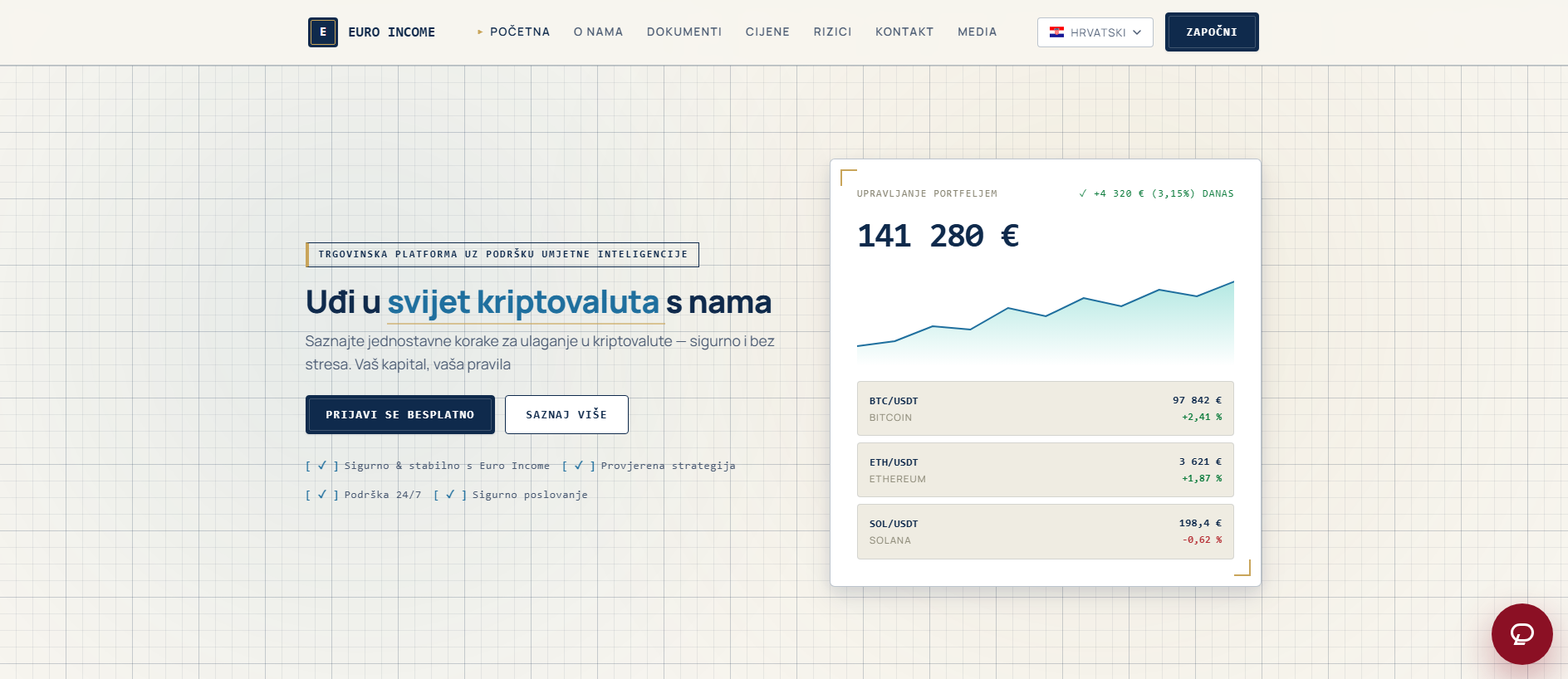
Task: Navigate to Dokumenti
Action: pos(684,32)
